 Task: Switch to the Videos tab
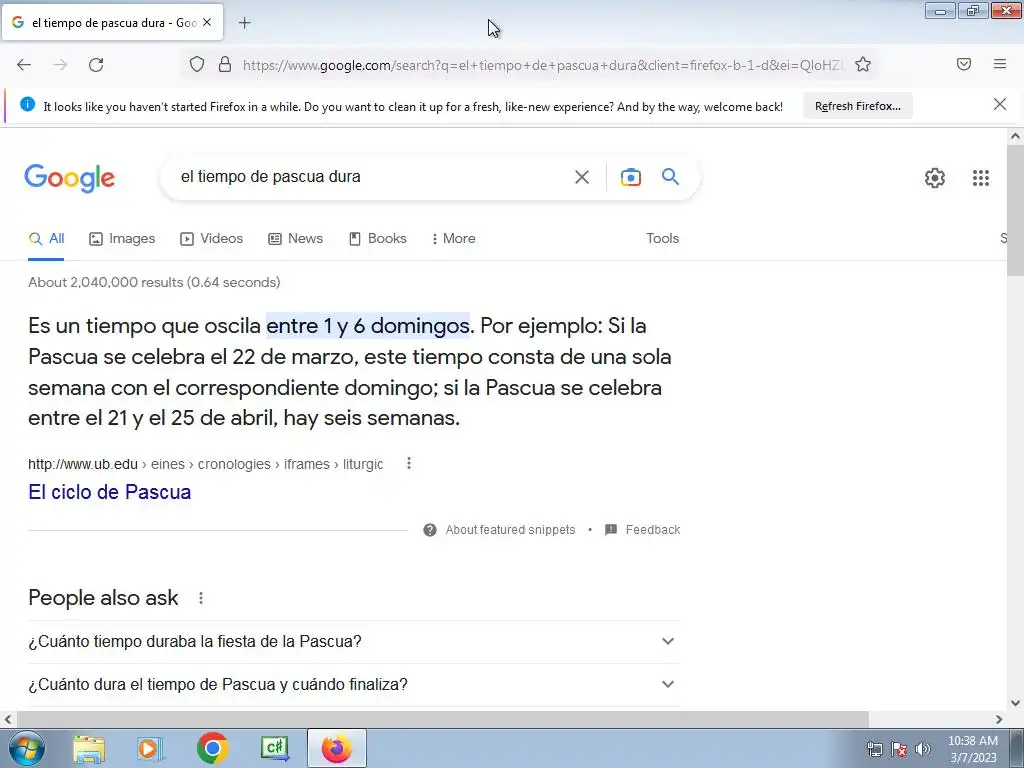pos(212,239)
